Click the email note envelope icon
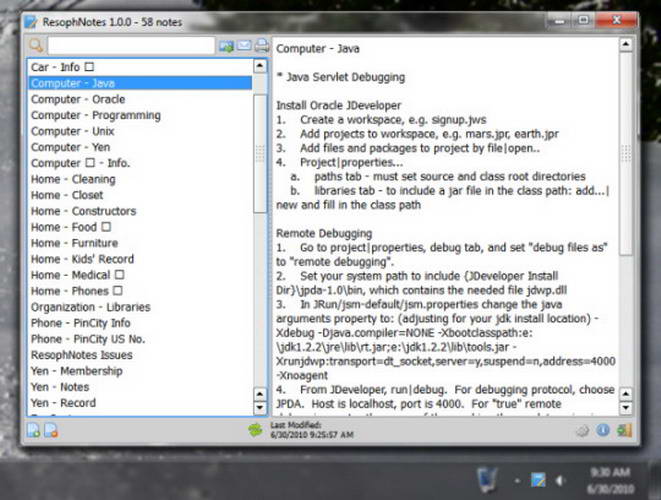This screenshot has height=500, width=661. (x=244, y=45)
